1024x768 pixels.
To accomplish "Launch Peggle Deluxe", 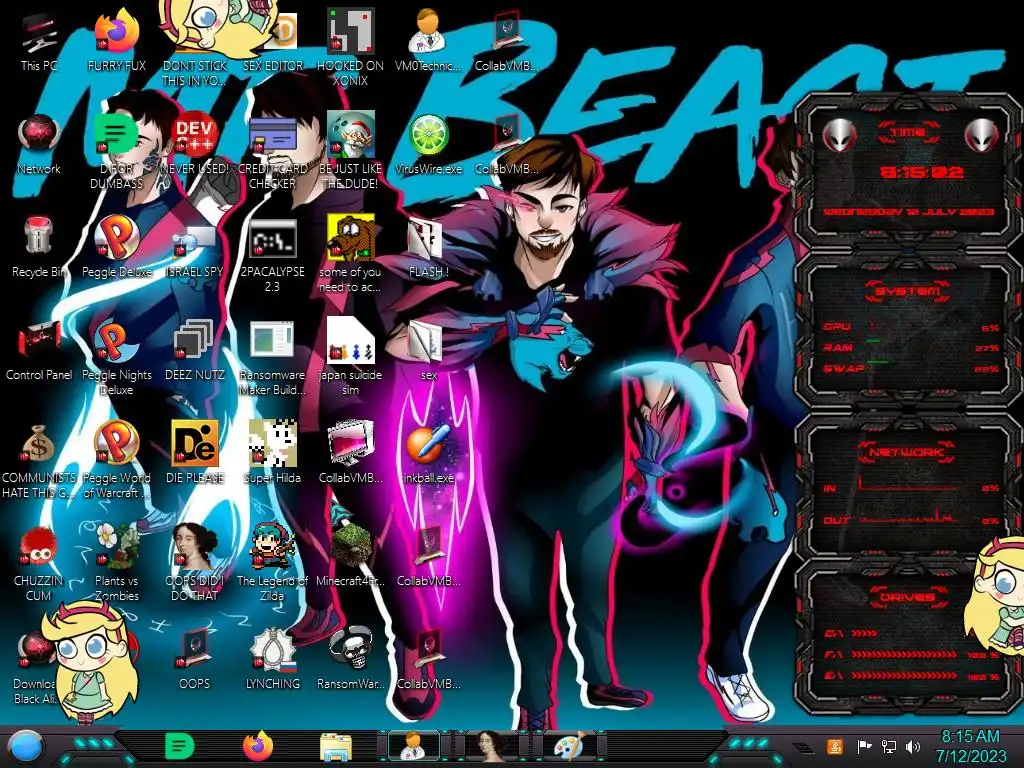I will pos(117,248).
